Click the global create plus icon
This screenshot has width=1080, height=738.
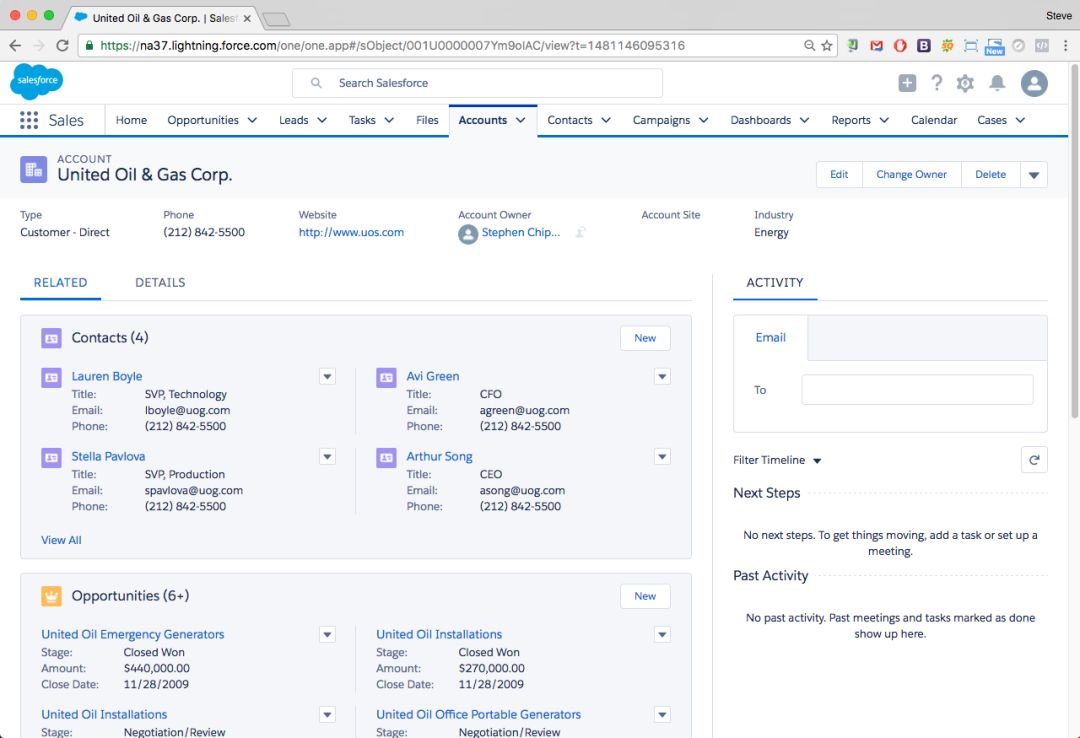point(907,83)
